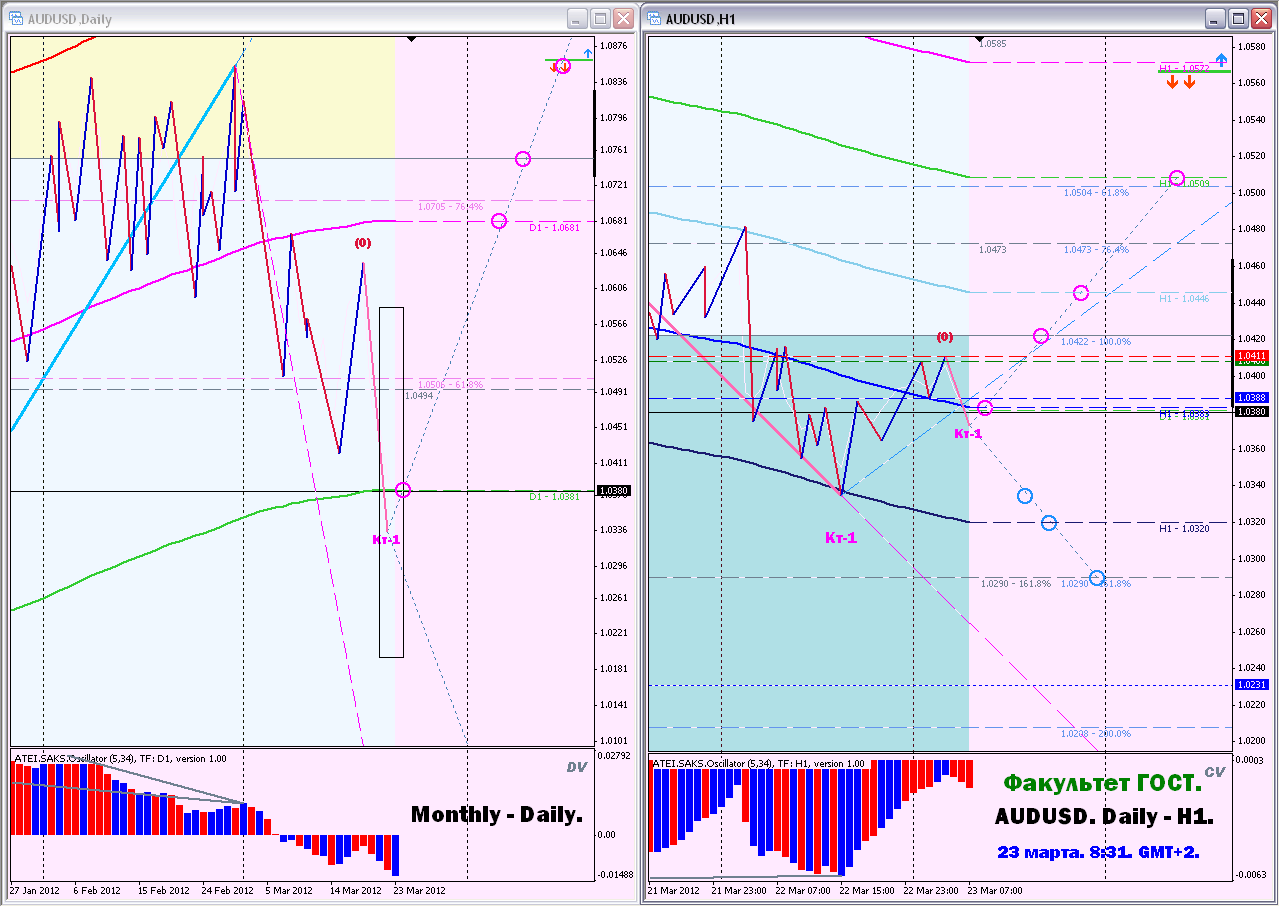Click the ATEI.SAKS.Oscillator TF: D1 indicator label
The image size is (1280, 907).
[119, 759]
